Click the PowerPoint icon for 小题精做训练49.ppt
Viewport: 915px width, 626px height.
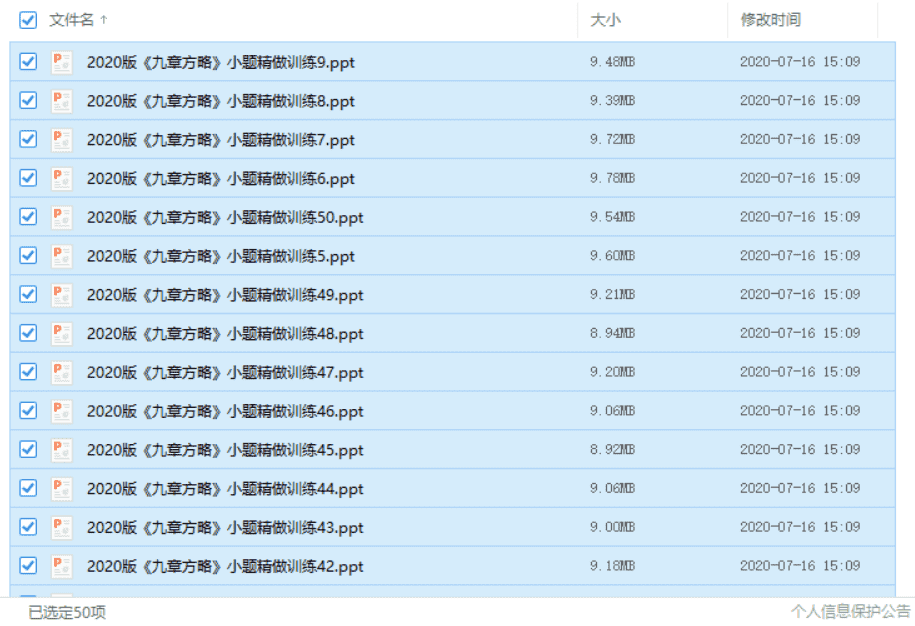[x=61, y=295]
